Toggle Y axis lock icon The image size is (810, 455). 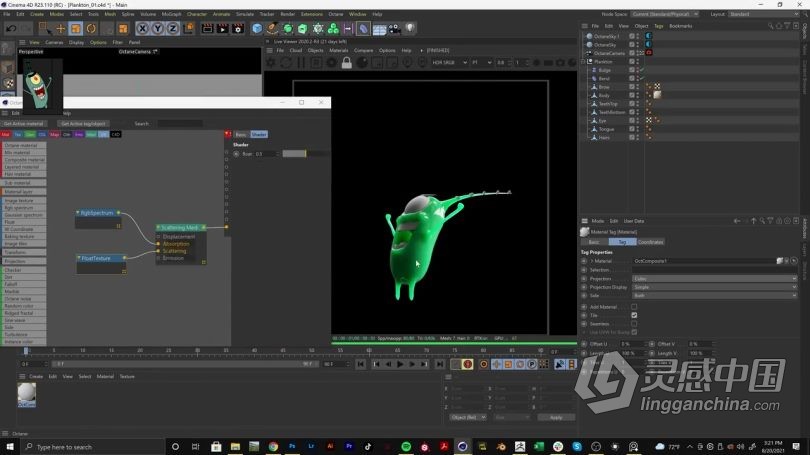pos(158,28)
